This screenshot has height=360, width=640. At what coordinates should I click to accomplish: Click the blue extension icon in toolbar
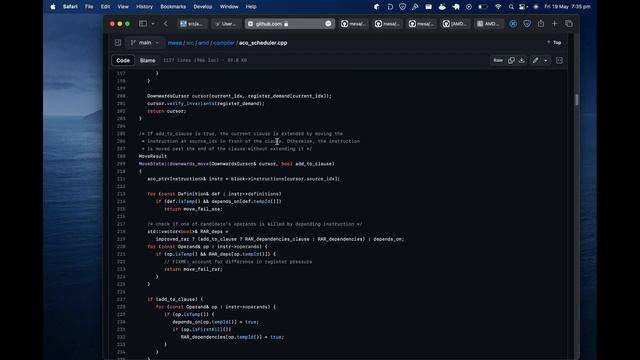point(513,24)
